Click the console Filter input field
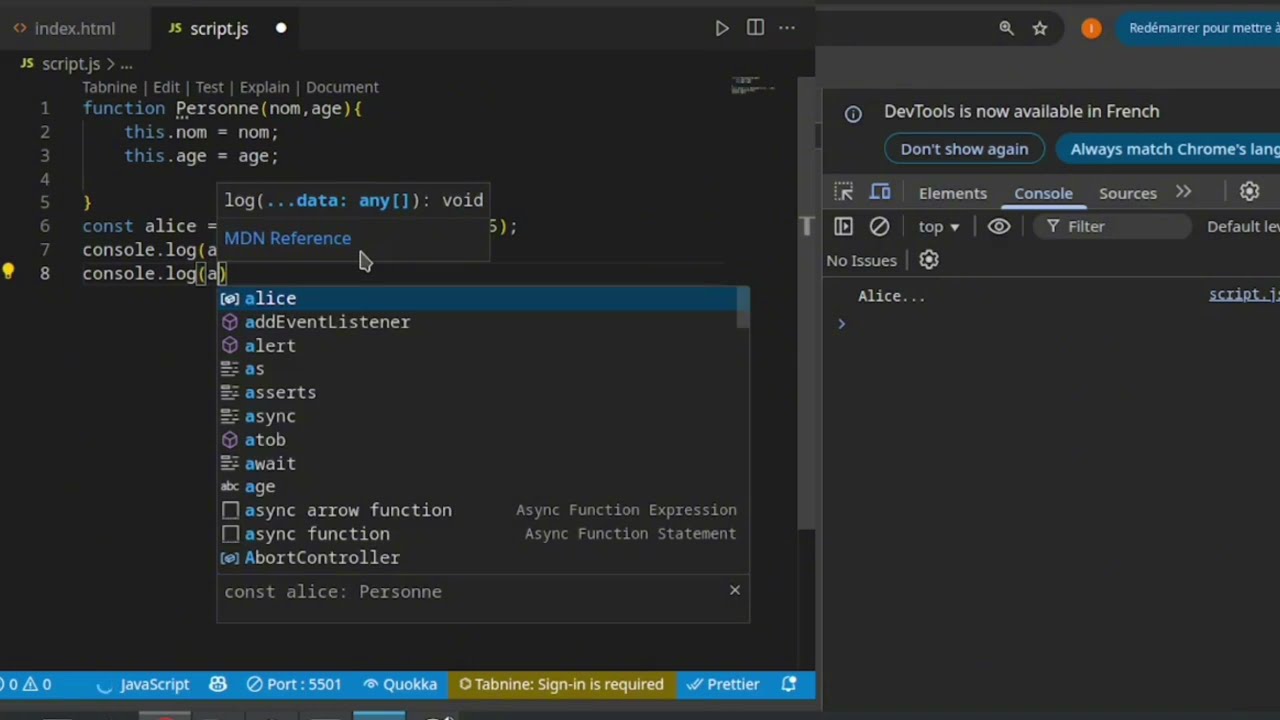 click(x=1112, y=226)
